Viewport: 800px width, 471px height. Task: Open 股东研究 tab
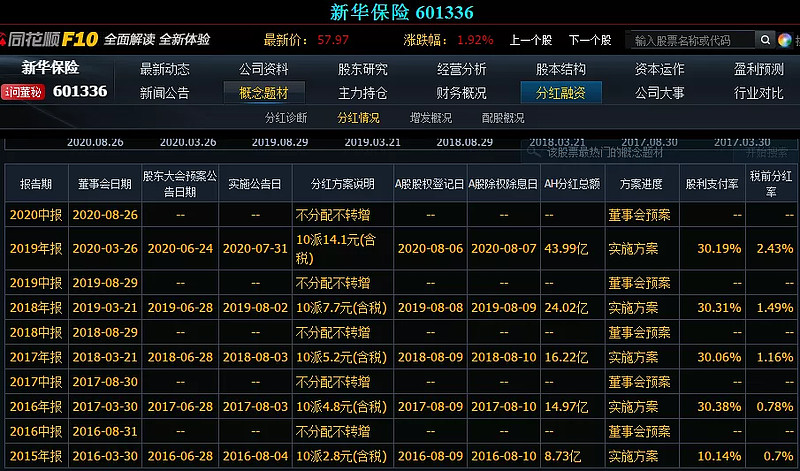pos(363,69)
